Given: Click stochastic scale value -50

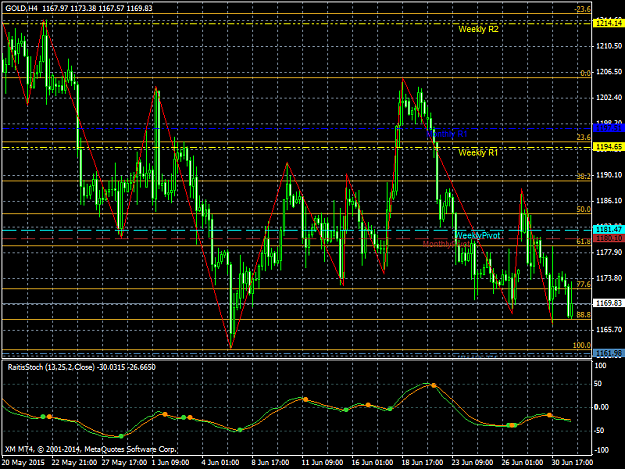Looking at the screenshot, I should (601, 430).
